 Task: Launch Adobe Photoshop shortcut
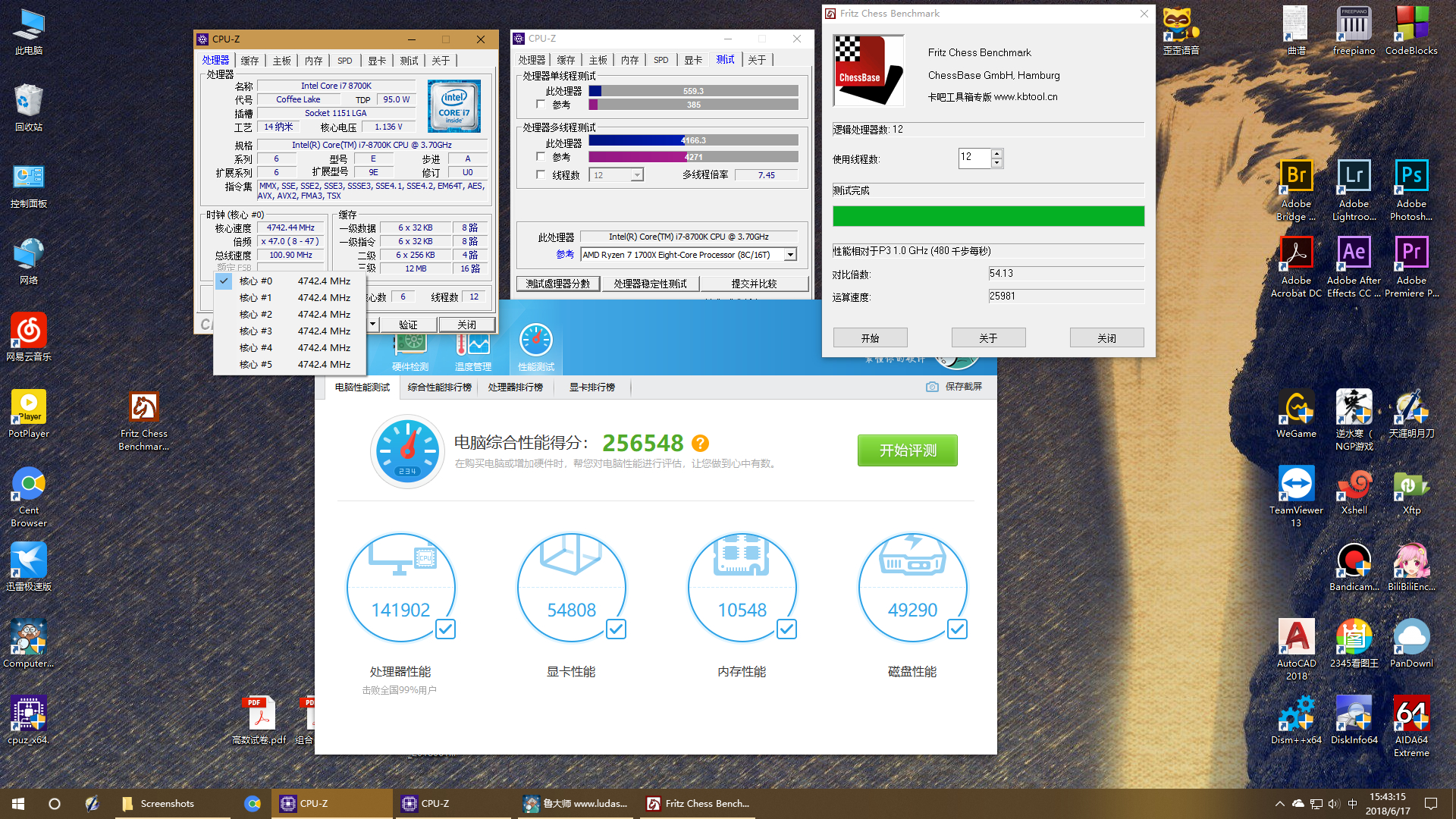(x=1411, y=191)
